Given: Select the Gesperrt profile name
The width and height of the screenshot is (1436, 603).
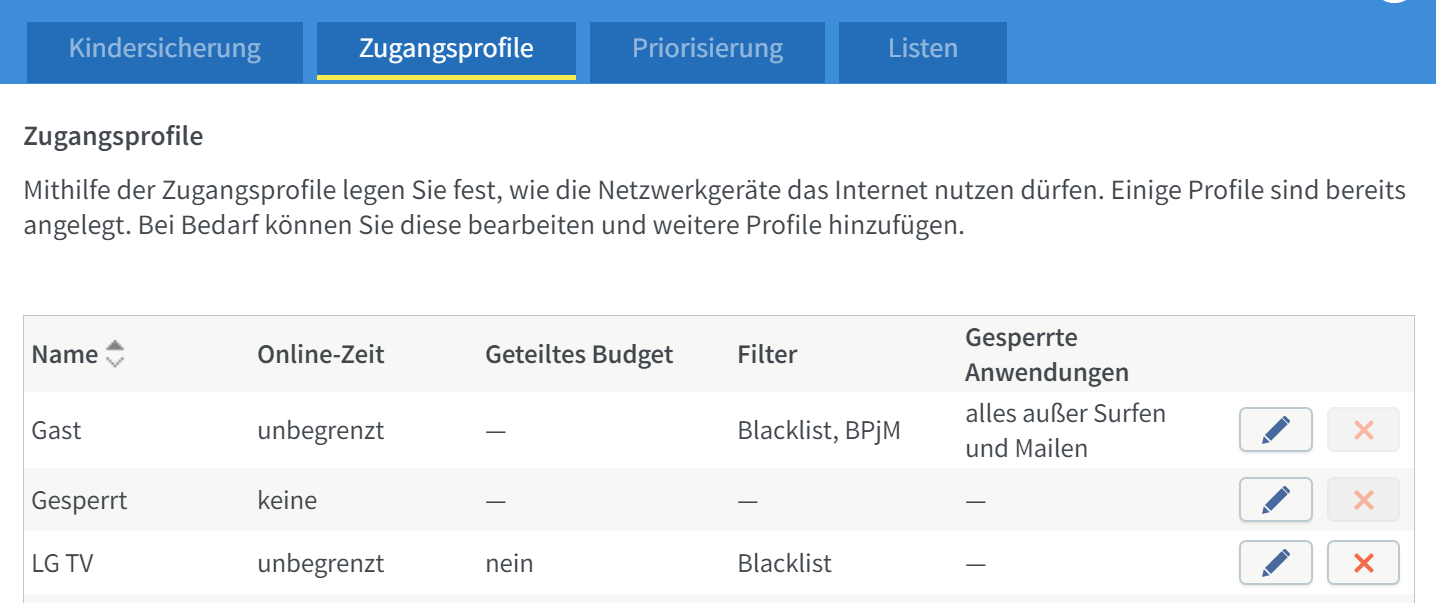Looking at the screenshot, I should tap(79, 500).
